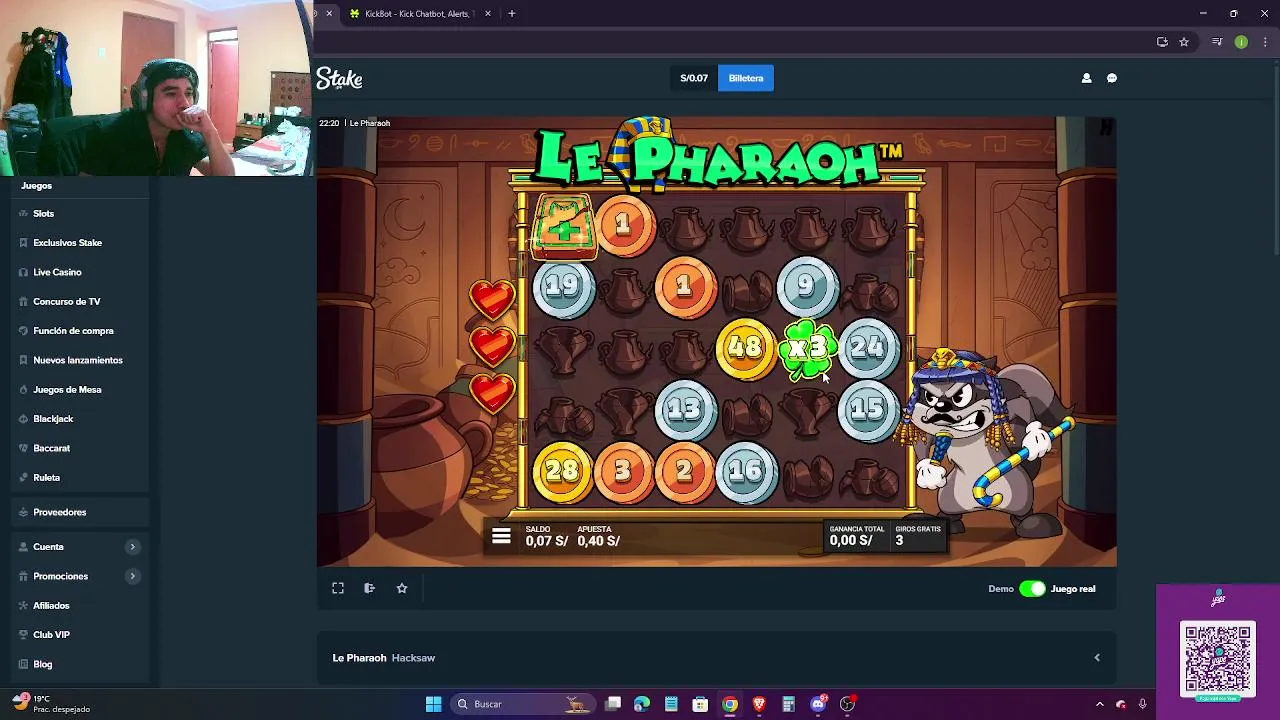Open Chrome media control icon
The image size is (1280, 720).
point(1217,42)
